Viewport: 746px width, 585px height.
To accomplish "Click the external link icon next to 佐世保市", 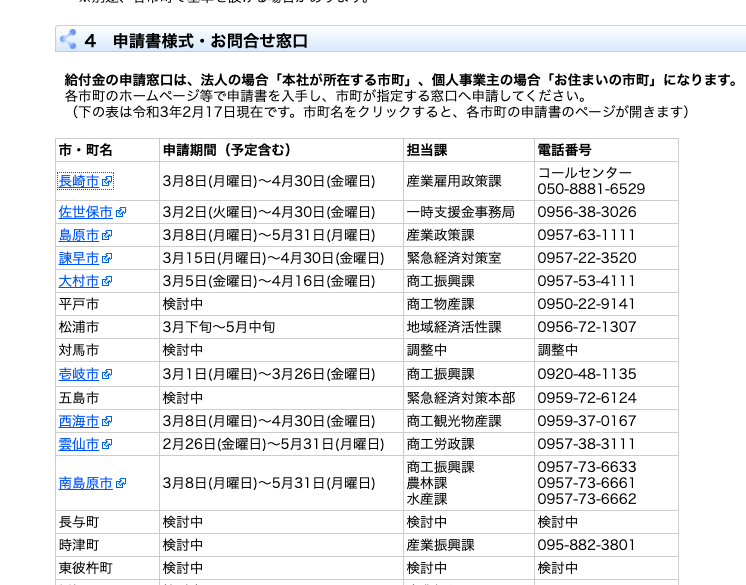I will [121, 212].
